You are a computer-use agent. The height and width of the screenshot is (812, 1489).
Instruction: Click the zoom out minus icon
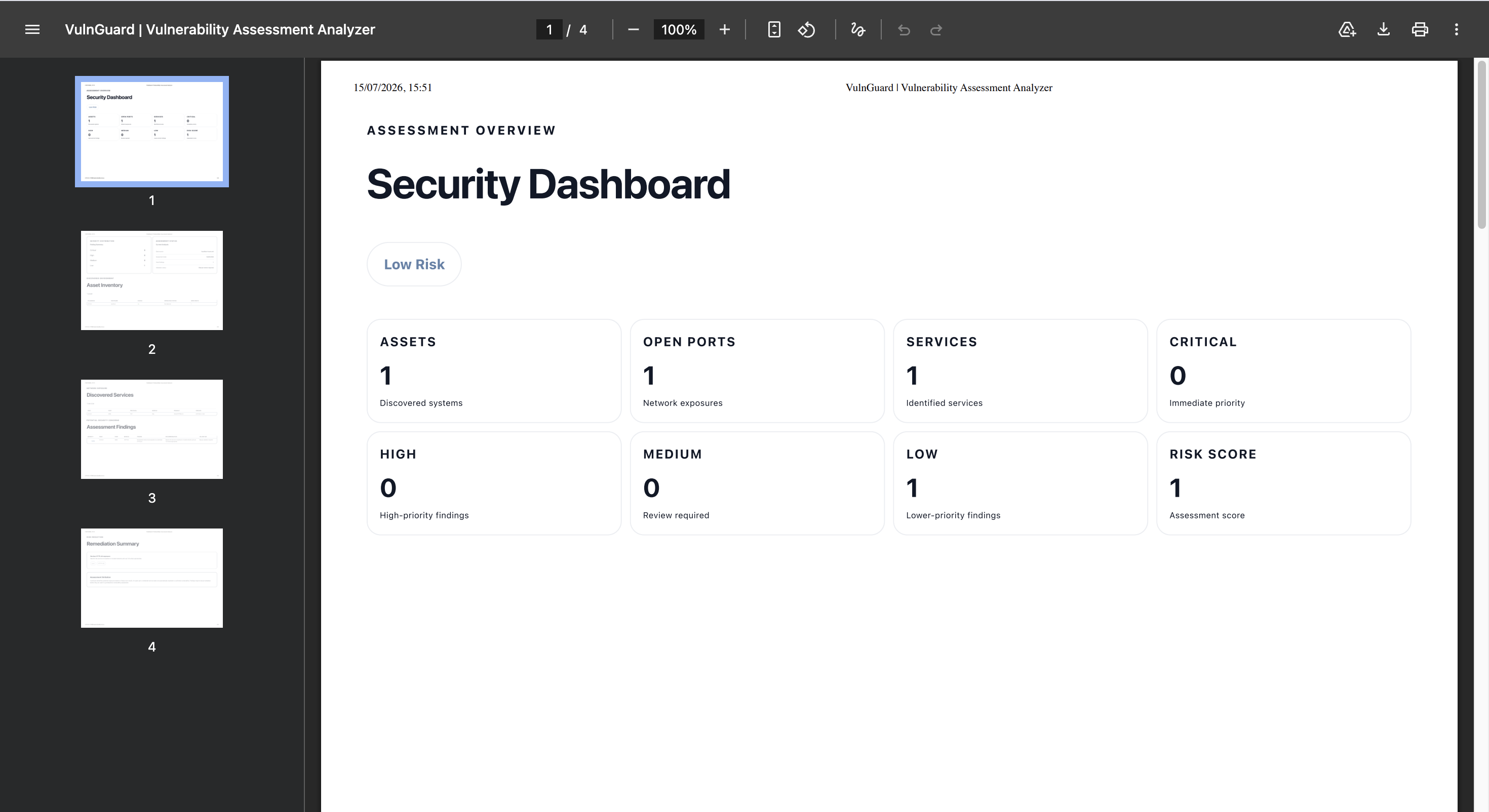[x=633, y=29]
